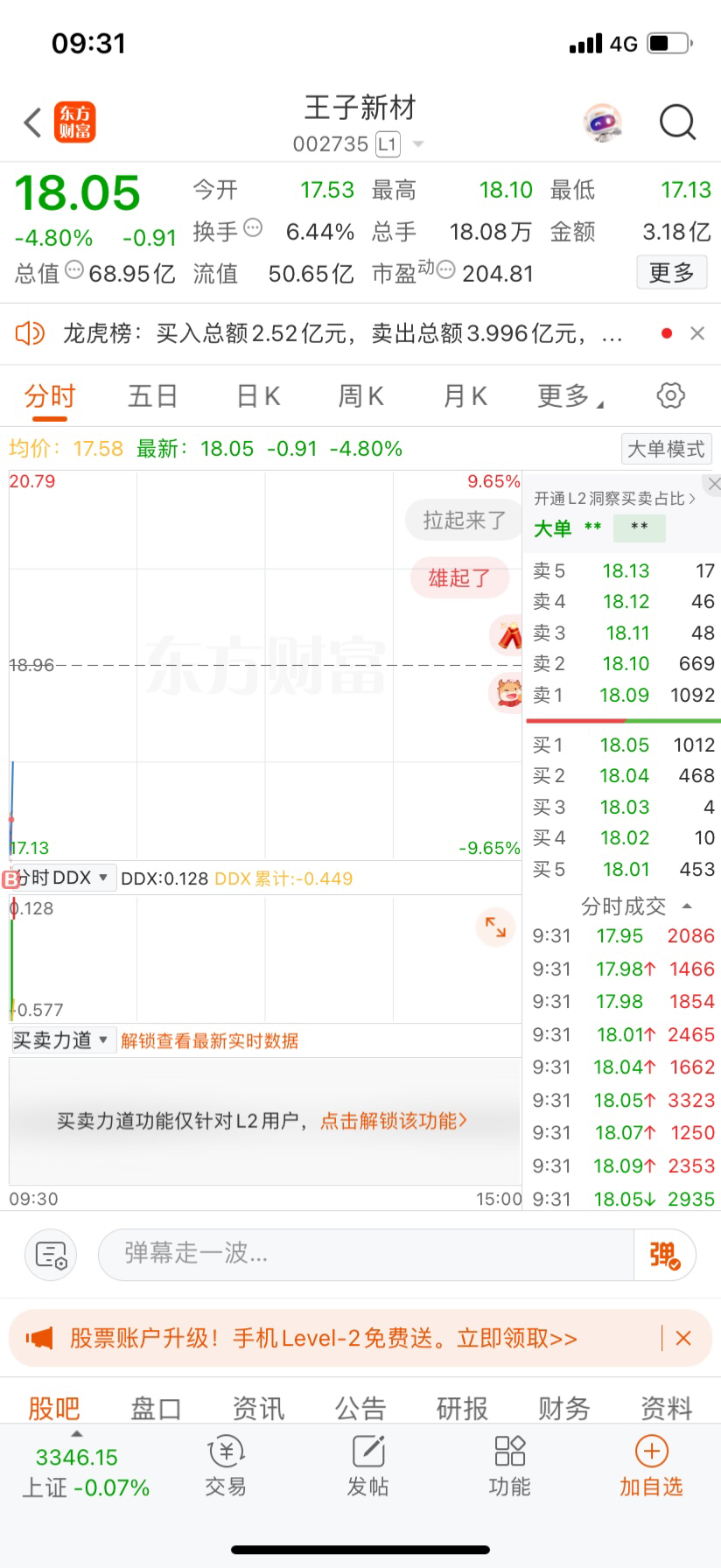Tap 解锁查看最新实时数据 link
Viewport: 721px width, 1568px height.
pyautogui.click(x=210, y=1041)
